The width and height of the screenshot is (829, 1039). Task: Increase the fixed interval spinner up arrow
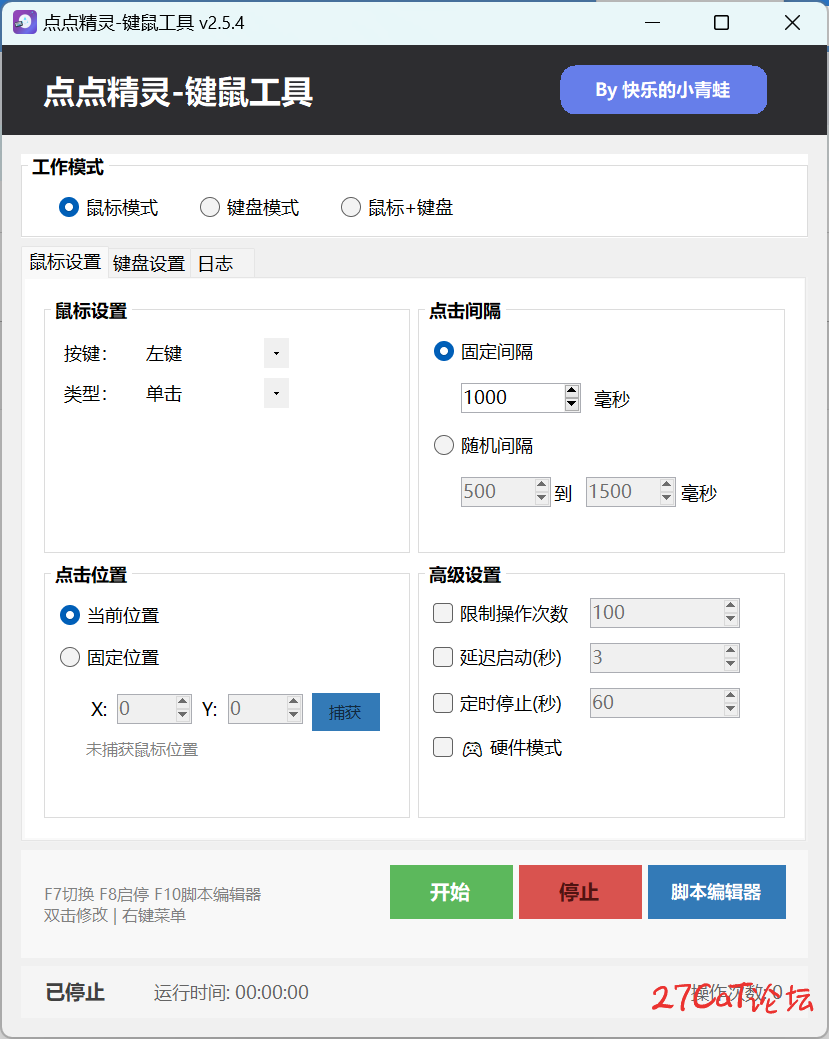pos(572,391)
